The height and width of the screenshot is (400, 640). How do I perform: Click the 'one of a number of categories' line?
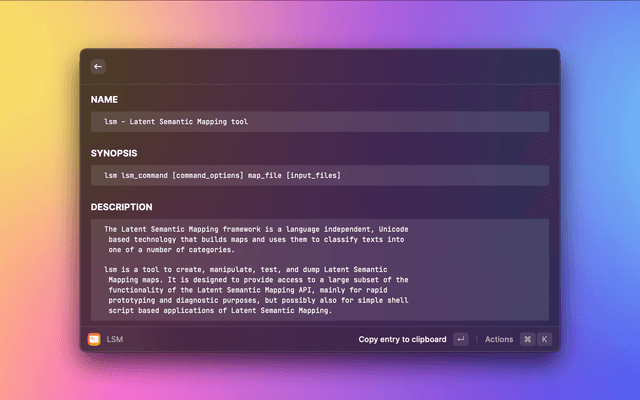(x=172, y=250)
